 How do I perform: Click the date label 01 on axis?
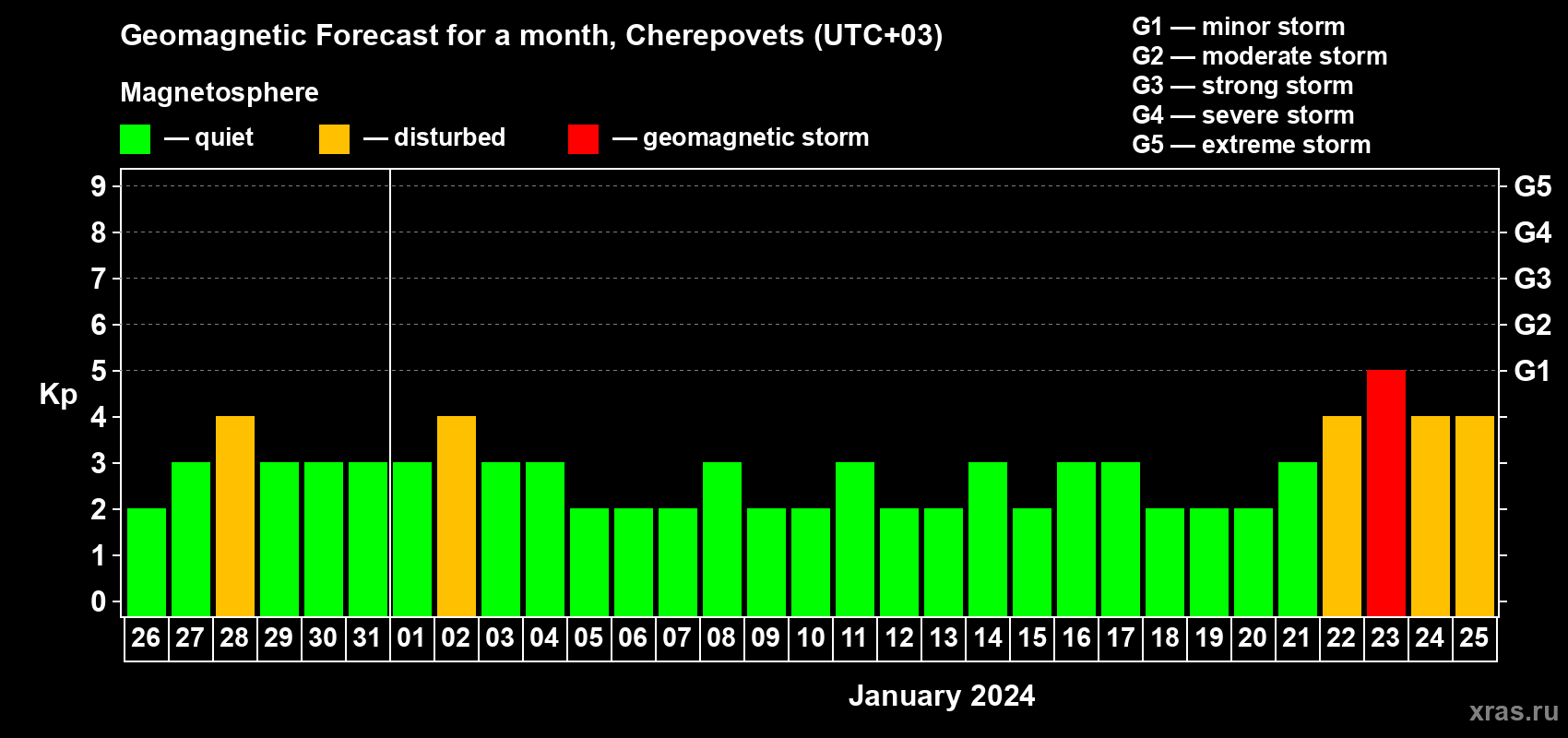411,637
